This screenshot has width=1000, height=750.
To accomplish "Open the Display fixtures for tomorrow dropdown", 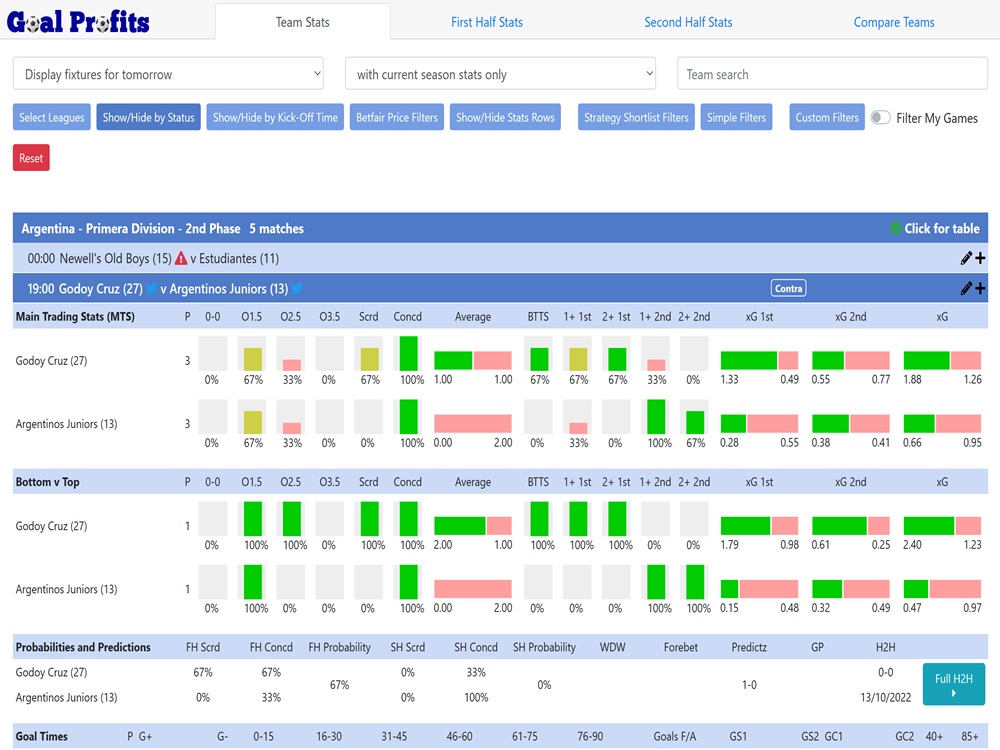I will [x=168, y=74].
